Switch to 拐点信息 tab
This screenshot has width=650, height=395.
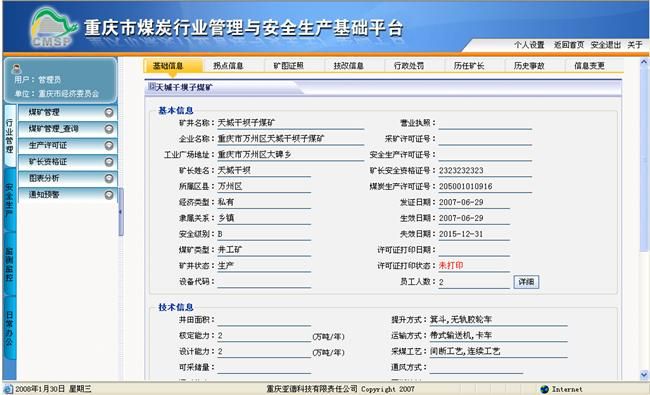tap(228, 66)
